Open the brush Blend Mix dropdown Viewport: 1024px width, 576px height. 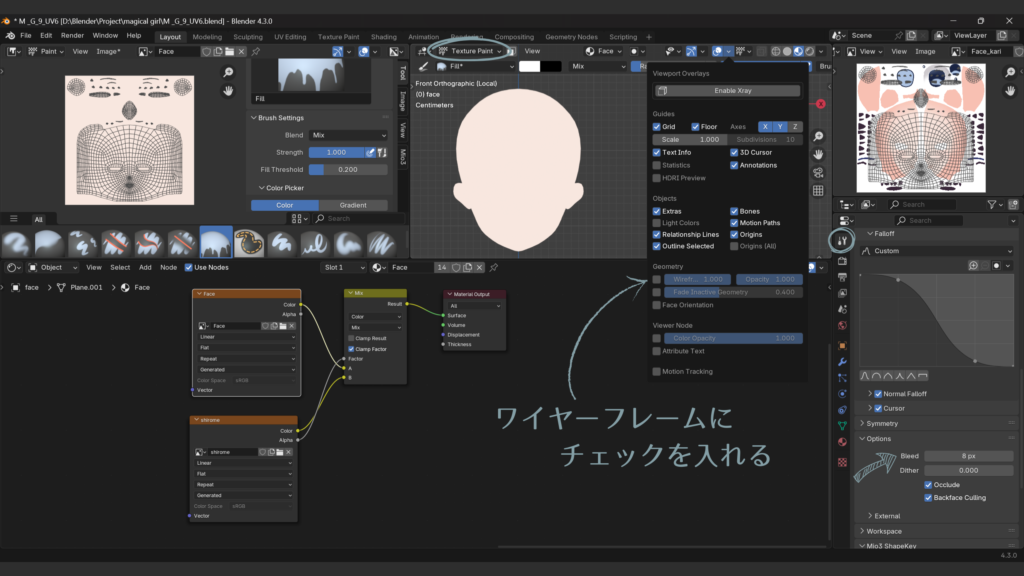[348, 135]
